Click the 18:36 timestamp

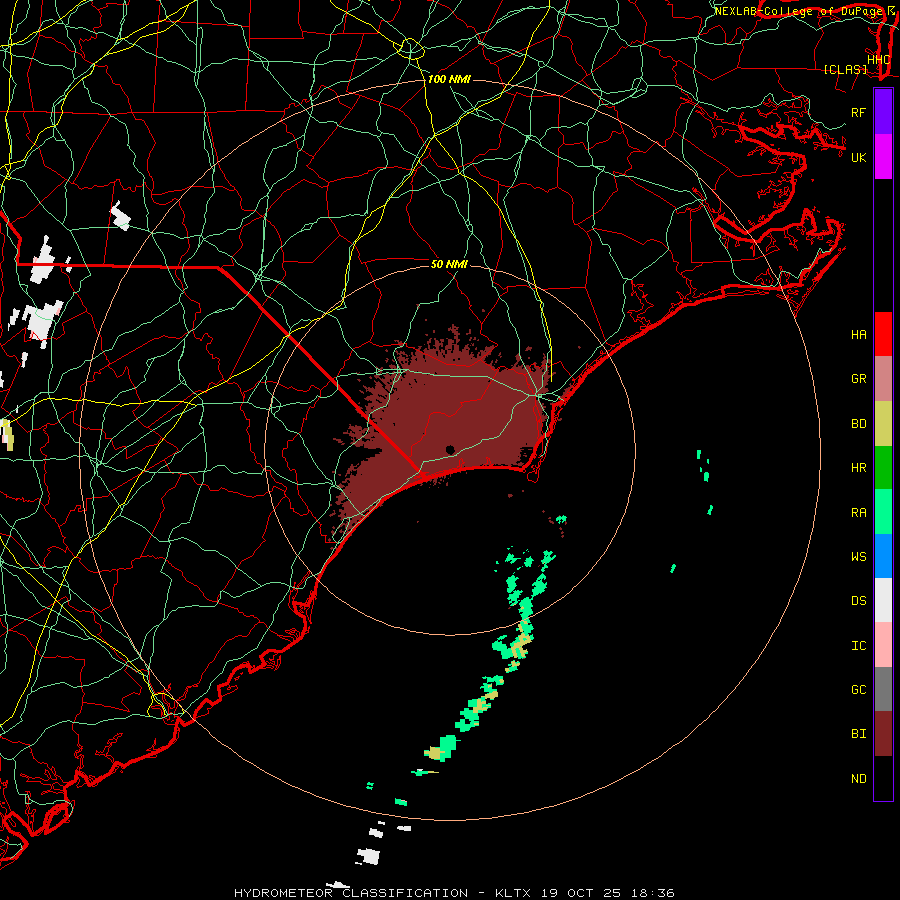point(653,893)
